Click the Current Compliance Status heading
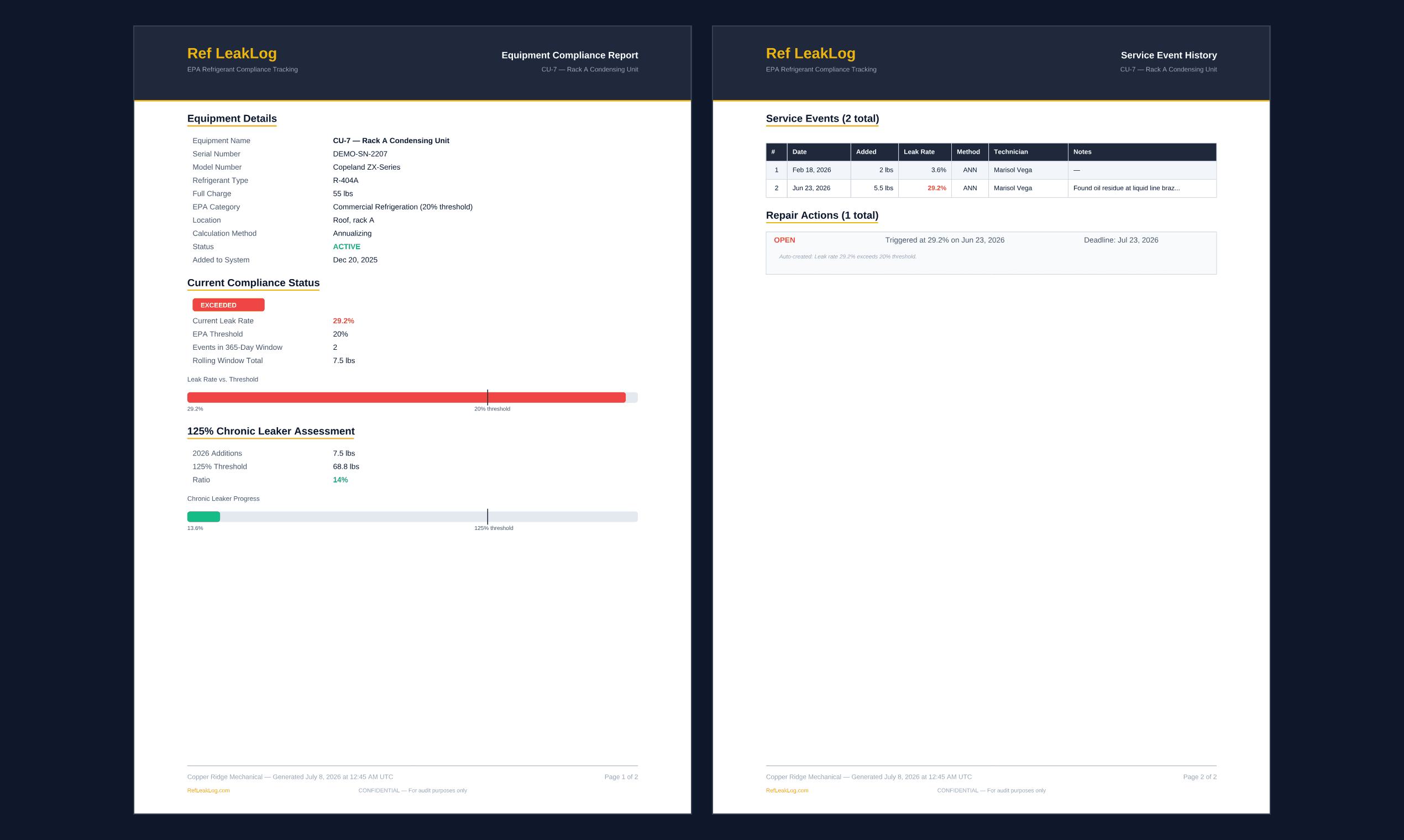The image size is (1404, 840). [253, 282]
